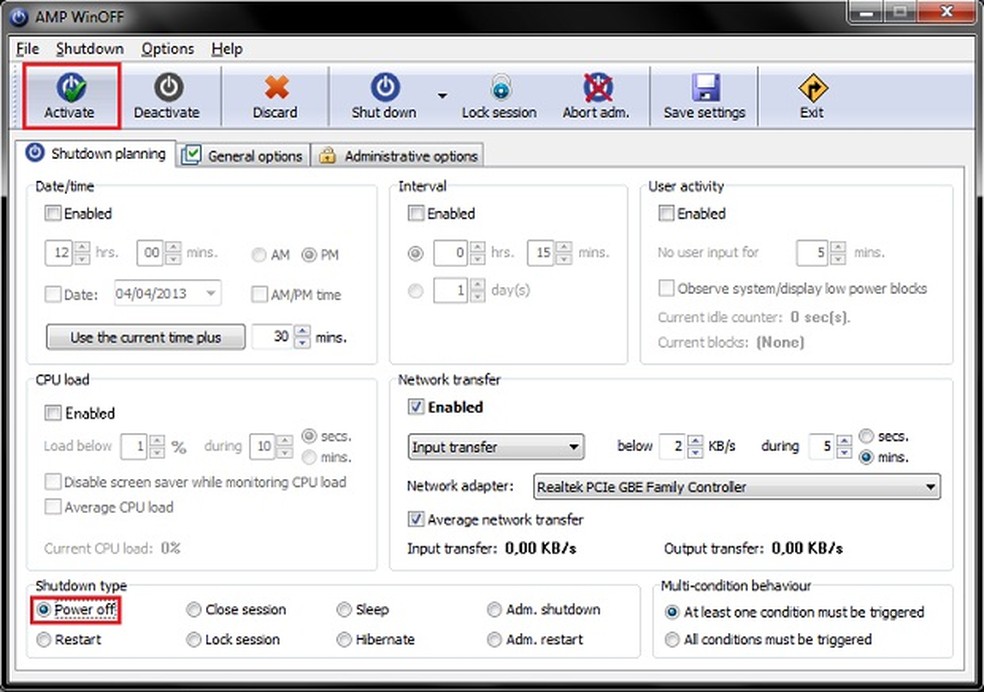This screenshot has width=984, height=692.
Task: Enable the CPU load condition checkbox
Action: click(53, 413)
